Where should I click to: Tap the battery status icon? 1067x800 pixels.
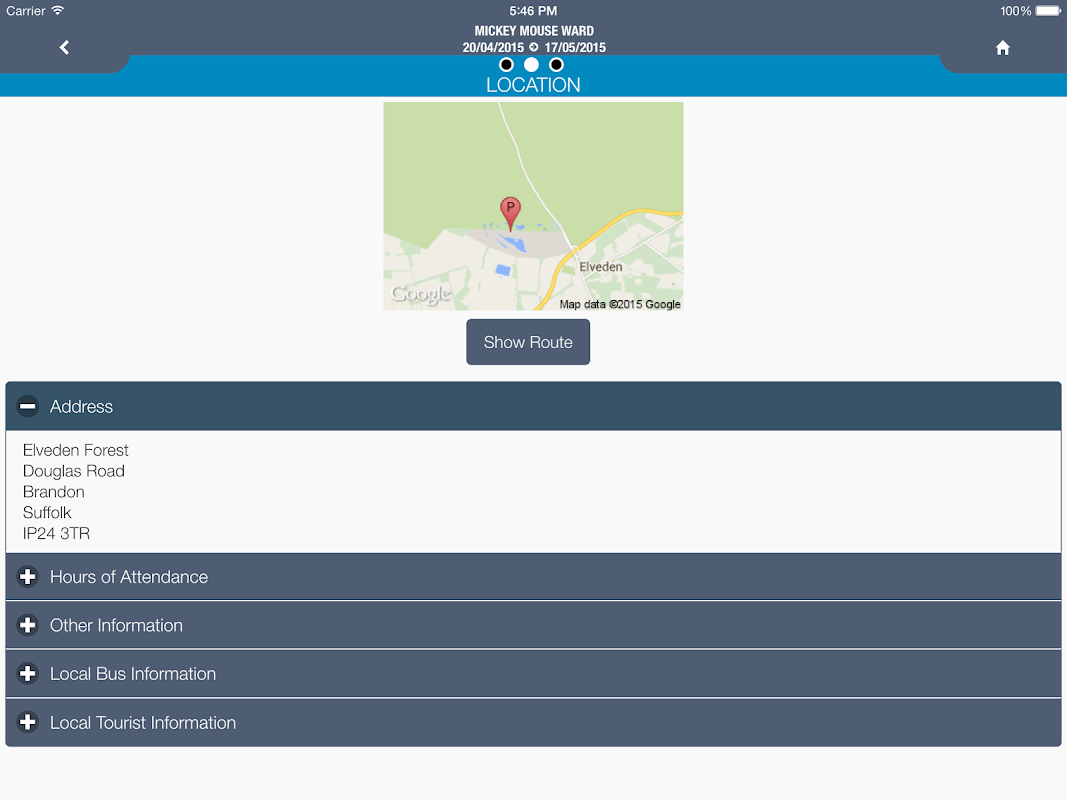point(1048,11)
